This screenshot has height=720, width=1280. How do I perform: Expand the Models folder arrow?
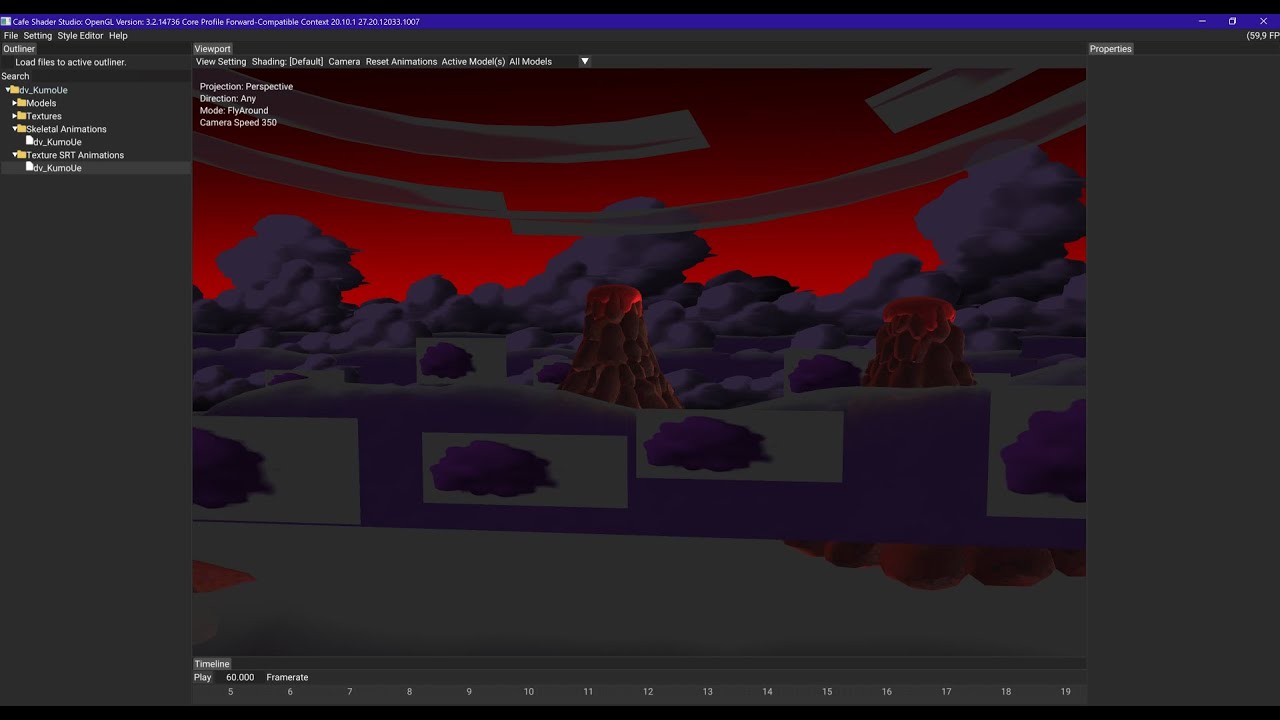point(15,103)
